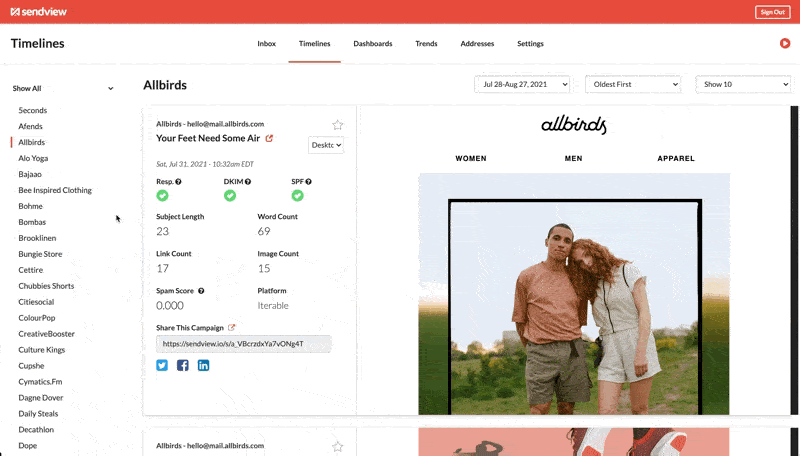The width and height of the screenshot is (800, 456).
Task: Select Brooklinen in sidebar list
Action: 37,238
